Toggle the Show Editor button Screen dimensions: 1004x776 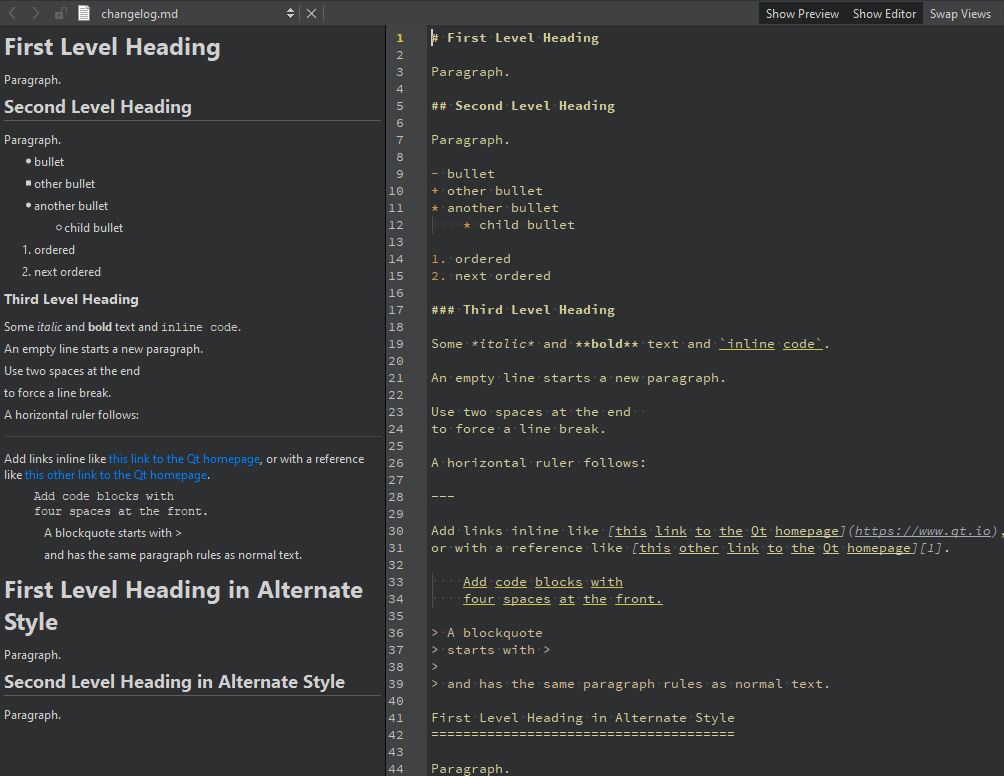(884, 13)
